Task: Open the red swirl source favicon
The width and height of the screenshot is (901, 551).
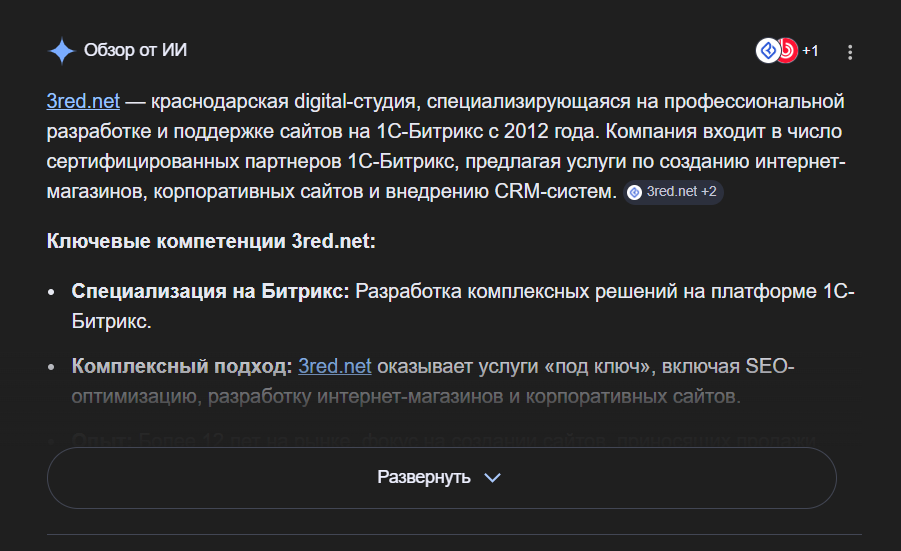Action: [788, 51]
